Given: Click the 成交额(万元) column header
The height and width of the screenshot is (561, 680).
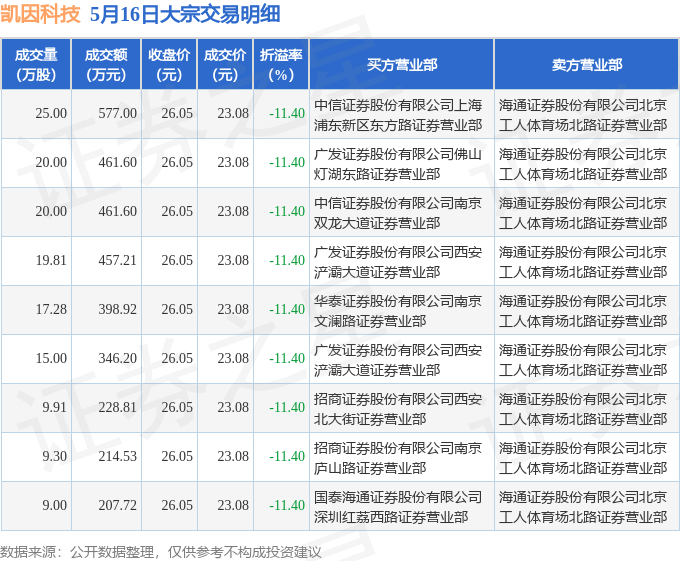Looking at the screenshot, I should (x=106, y=65).
